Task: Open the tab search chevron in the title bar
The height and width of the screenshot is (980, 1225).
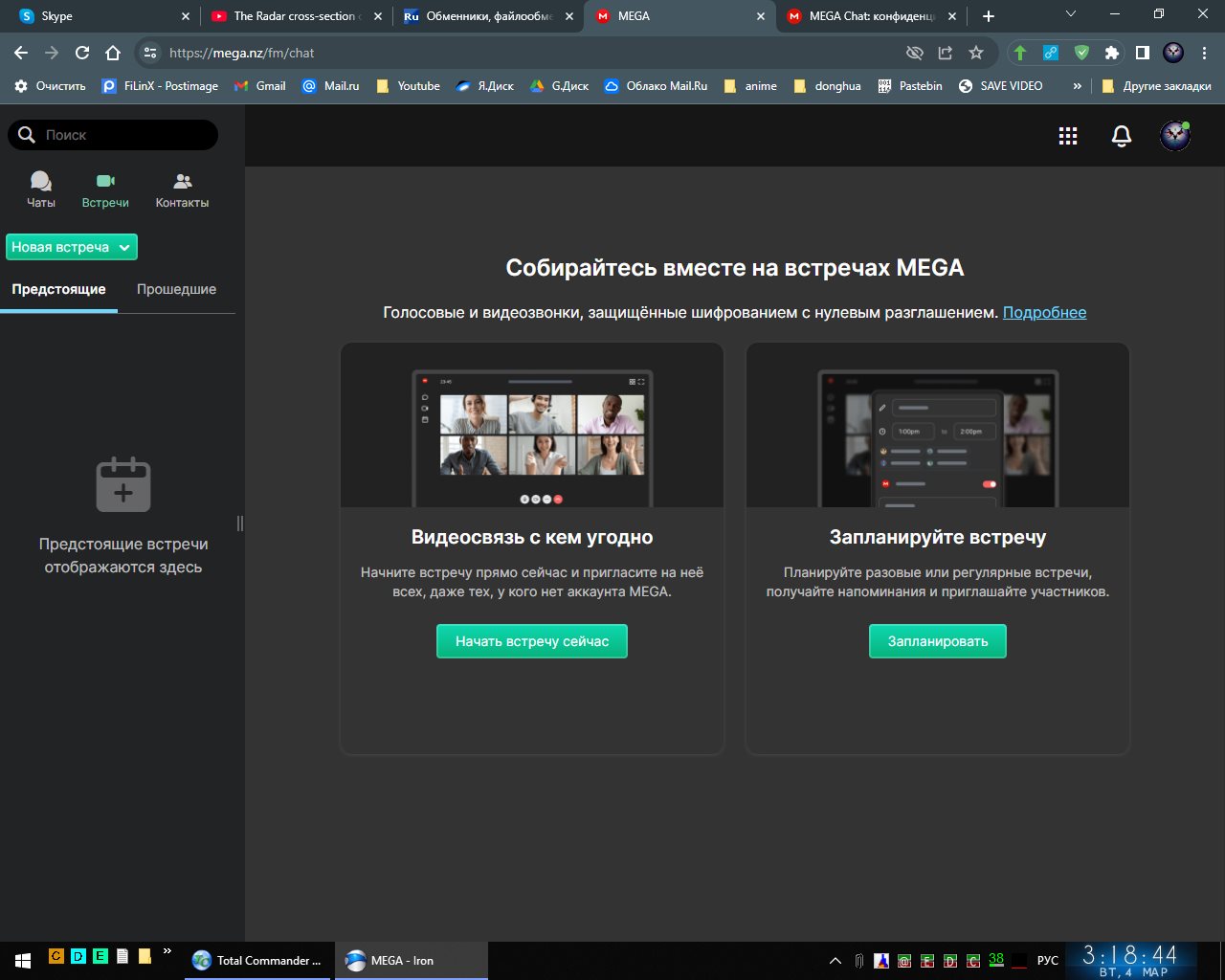Action: 1071,14
